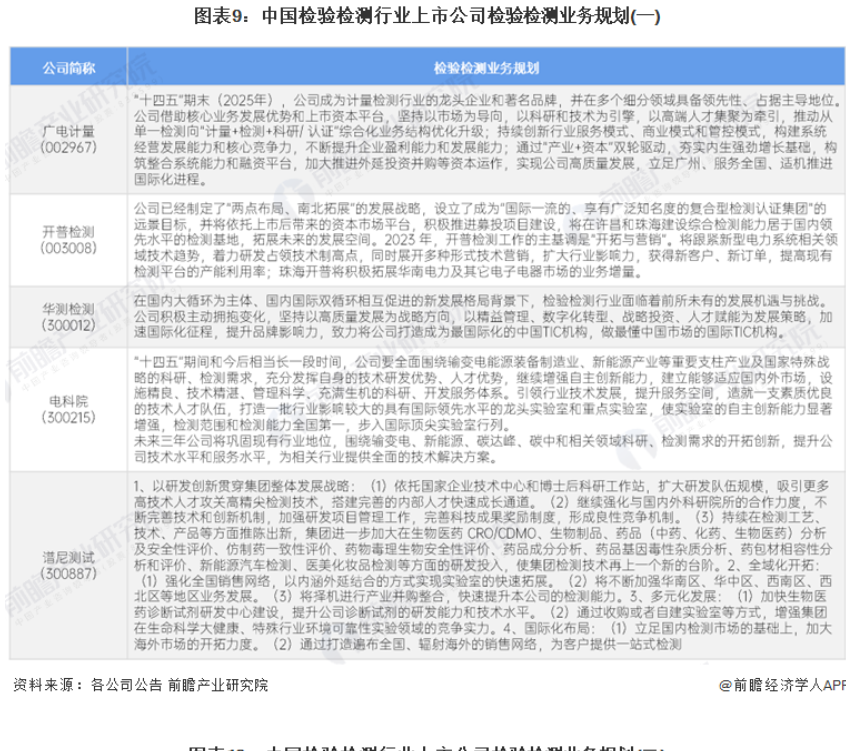Screen dimensions: 846x751
Task: Select the '开普检测 (003008)' company cell
Action: point(69,240)
